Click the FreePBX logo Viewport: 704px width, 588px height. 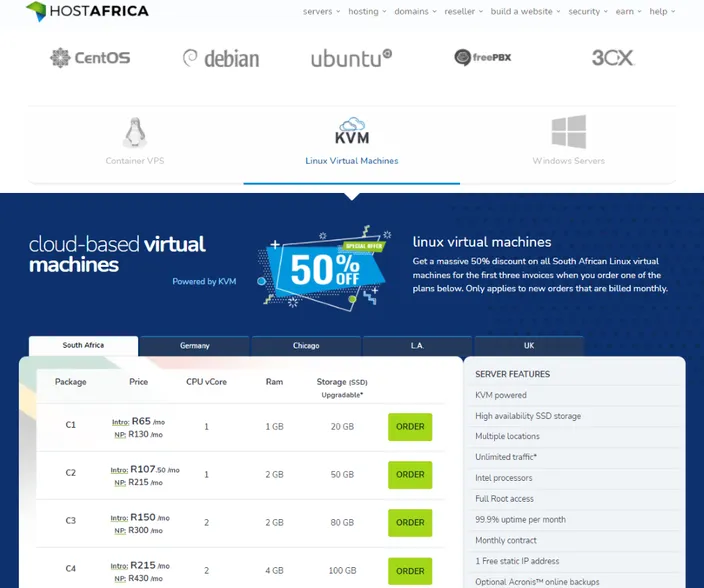pyautogui.click(x=483, y=57)
